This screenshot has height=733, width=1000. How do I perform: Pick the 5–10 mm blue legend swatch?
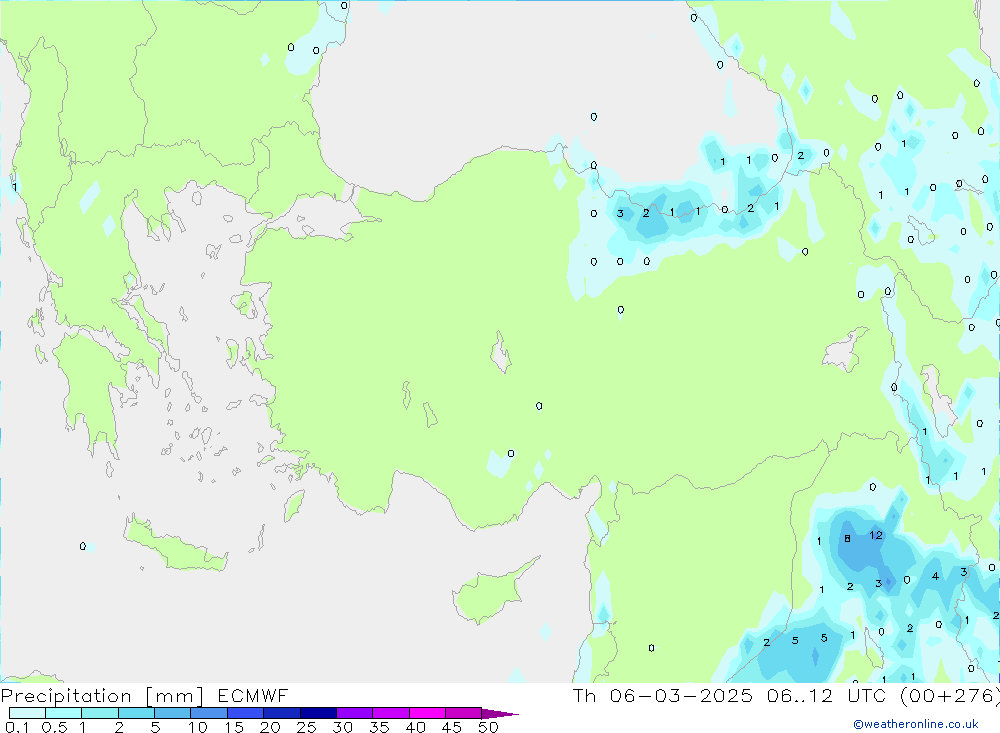click(173, 713)
